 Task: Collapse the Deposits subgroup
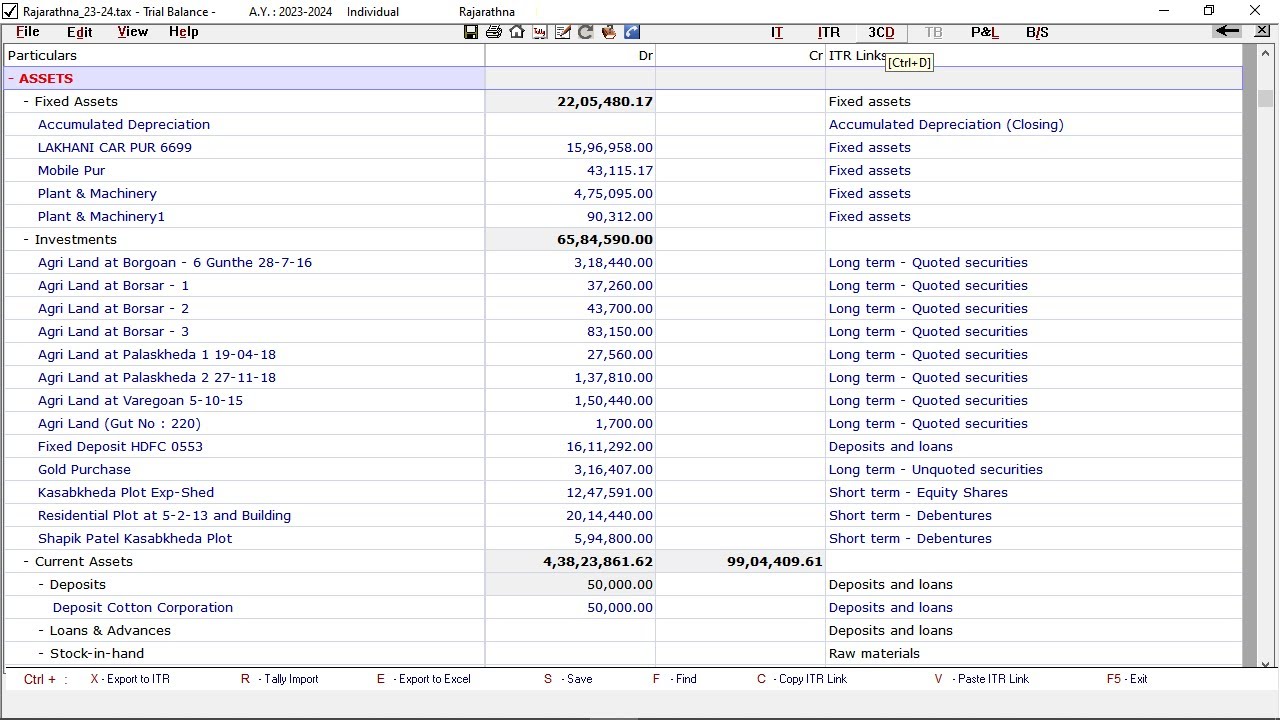[x=42, y=584]
